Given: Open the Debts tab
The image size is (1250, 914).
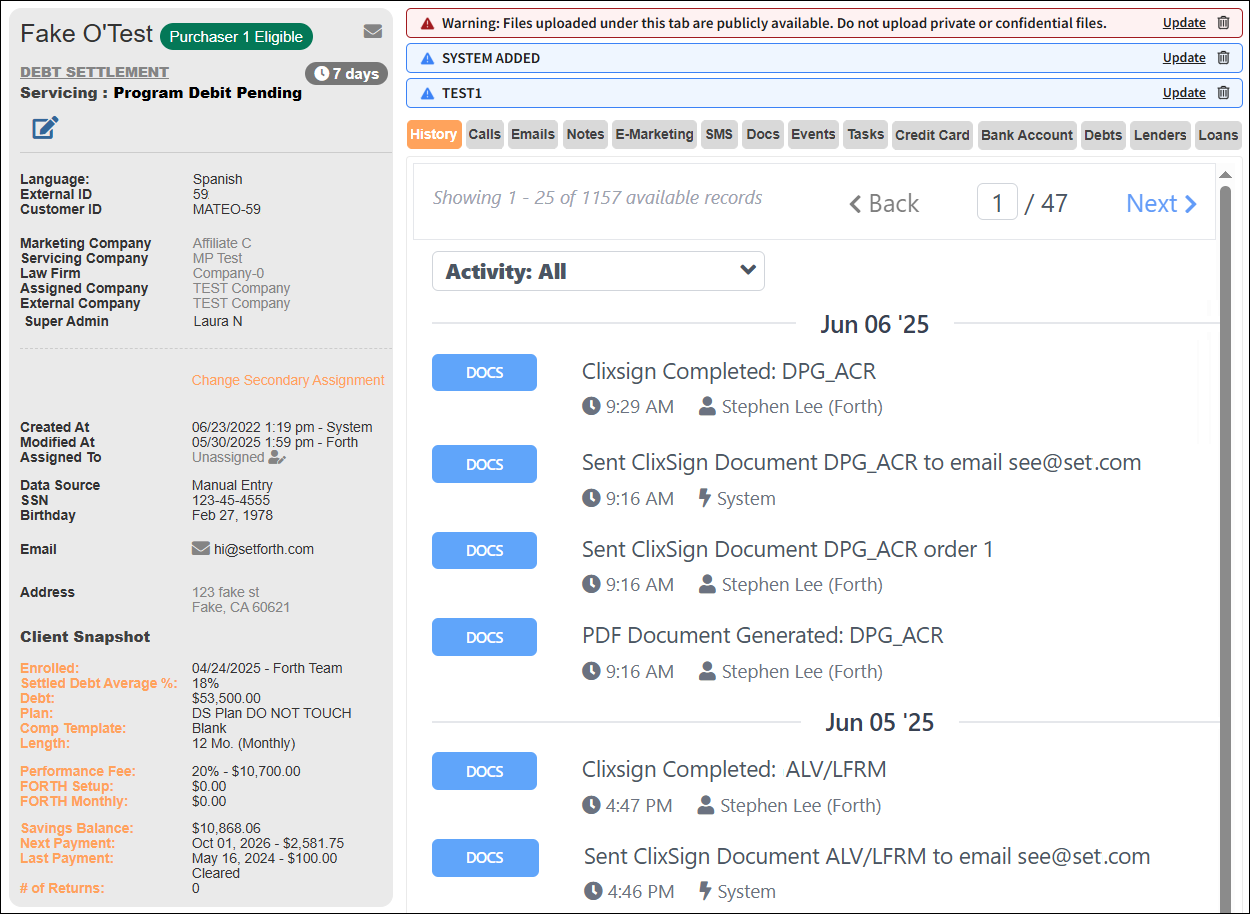Looking at the screenshot, I should pyautogui.click(x=1103, y=135).
